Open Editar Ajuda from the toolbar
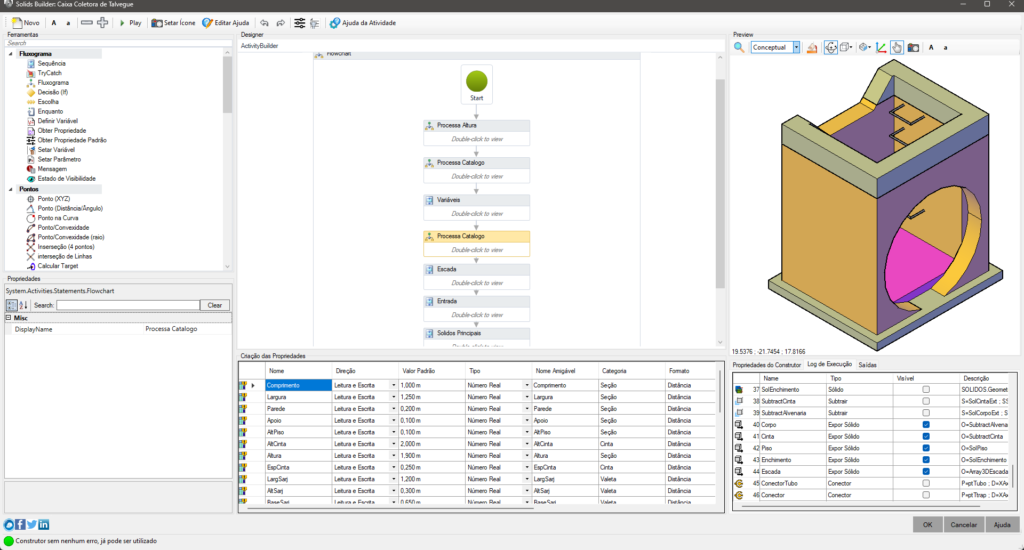The image size is (1024, 550). (225, 23)
